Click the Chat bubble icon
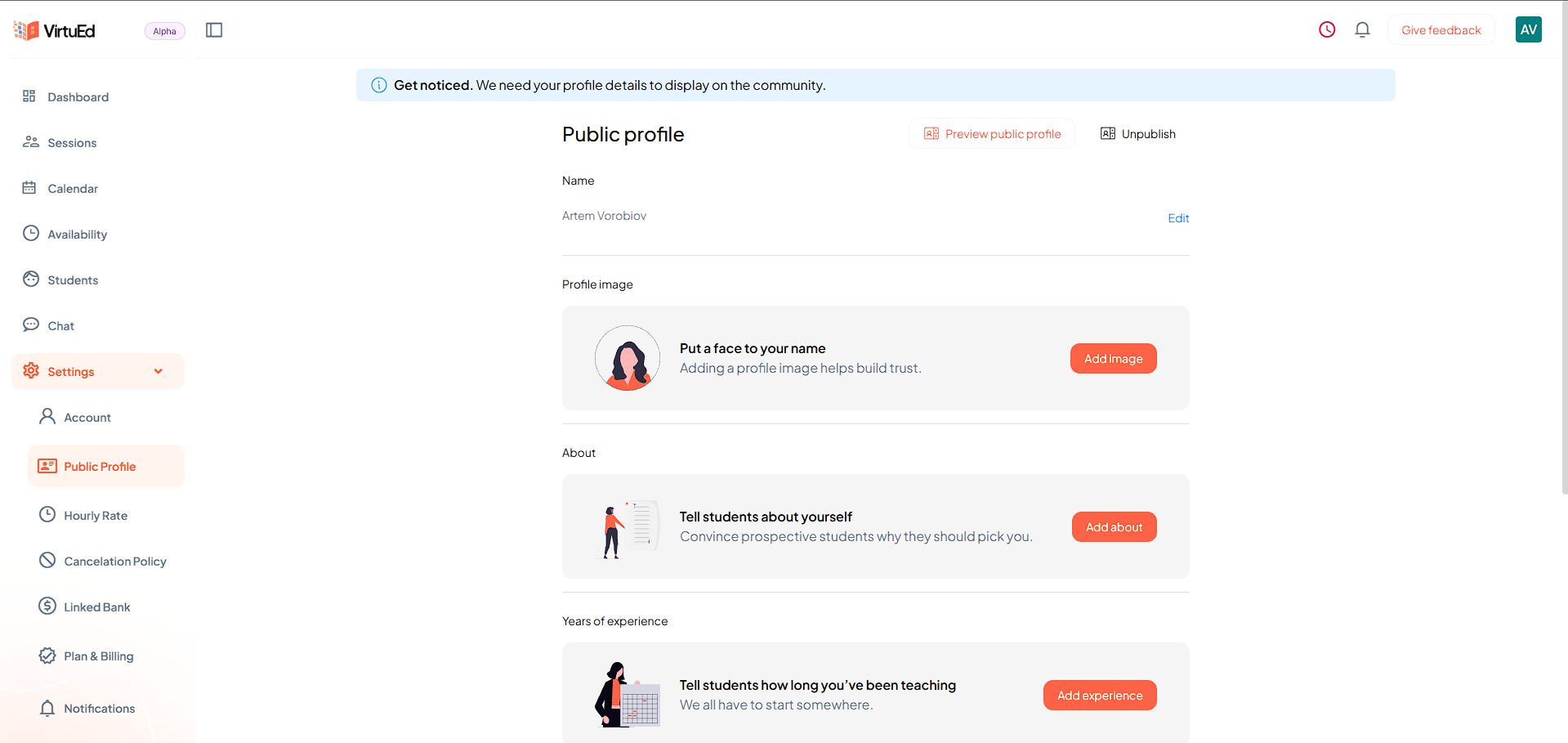This screenshot has height=743, width=1568. [x=31, y=325]
